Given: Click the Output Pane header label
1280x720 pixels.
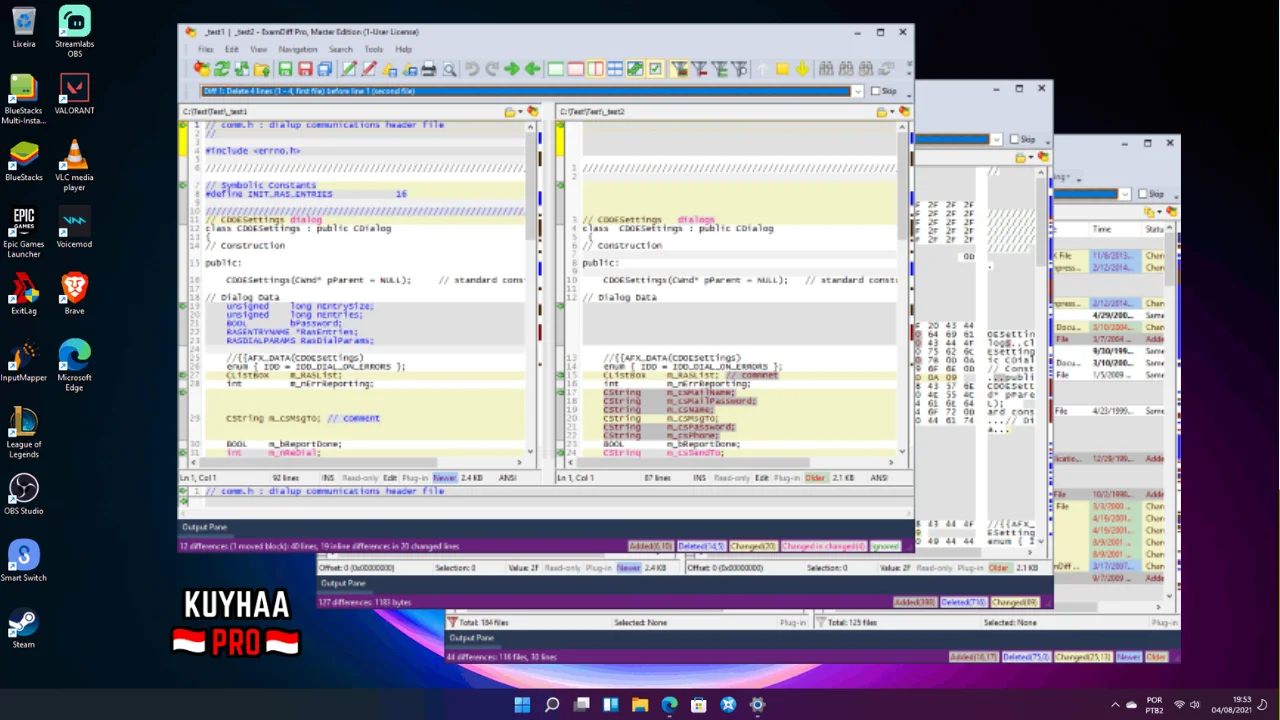Looking at the screenshot, I should click(x=204, y=527).
